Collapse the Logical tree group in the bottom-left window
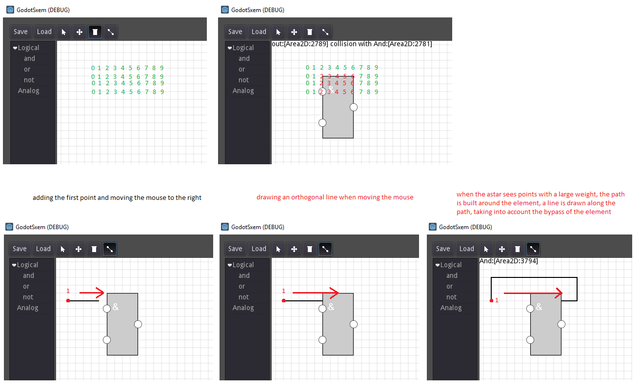Screen dimensions: 640x389 point(14,265)
